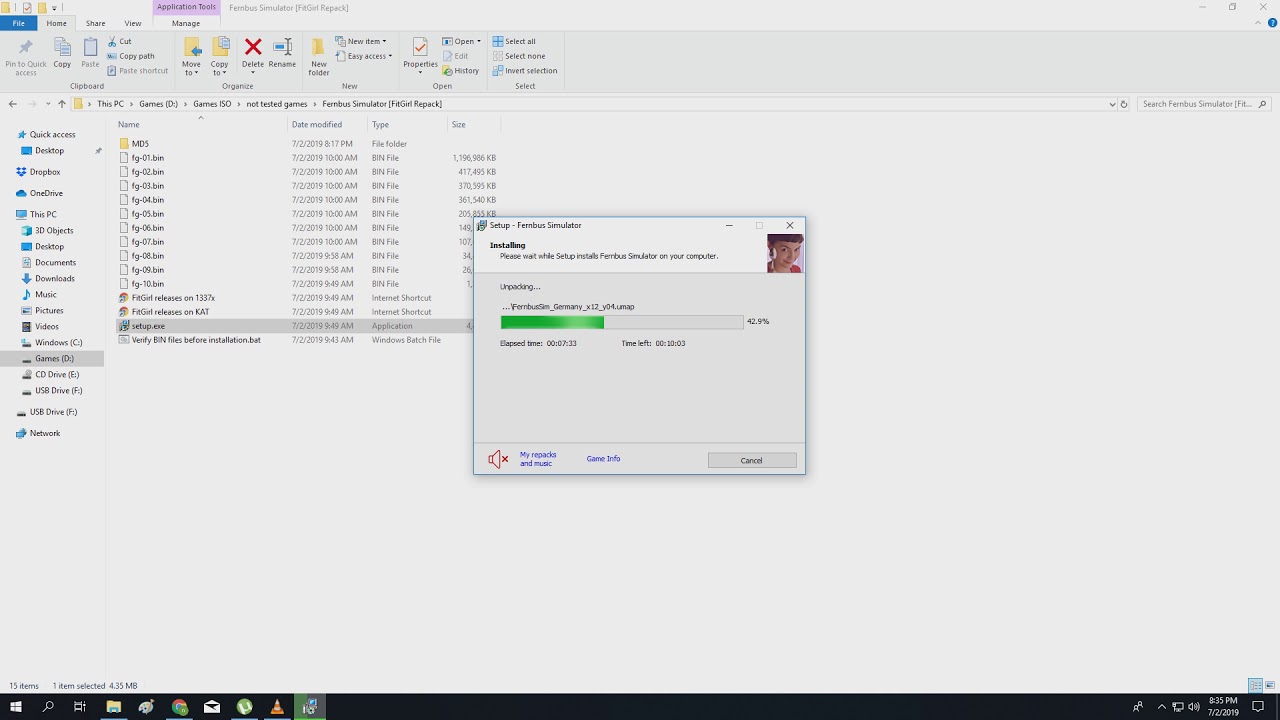Open CD Drive (E:) in navigation pane
The height and width of the screenshot is (720, 1280).
tap(57, 375)
